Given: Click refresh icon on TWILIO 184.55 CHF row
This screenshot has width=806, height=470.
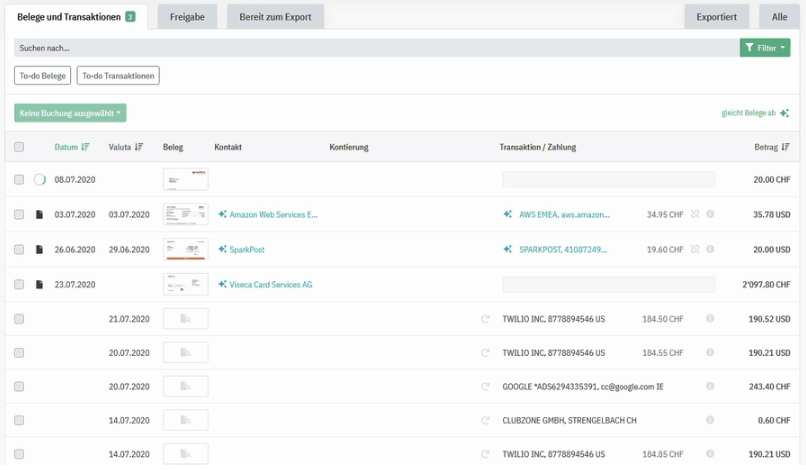Looking at the screenshot, I should tap(485, 353).
